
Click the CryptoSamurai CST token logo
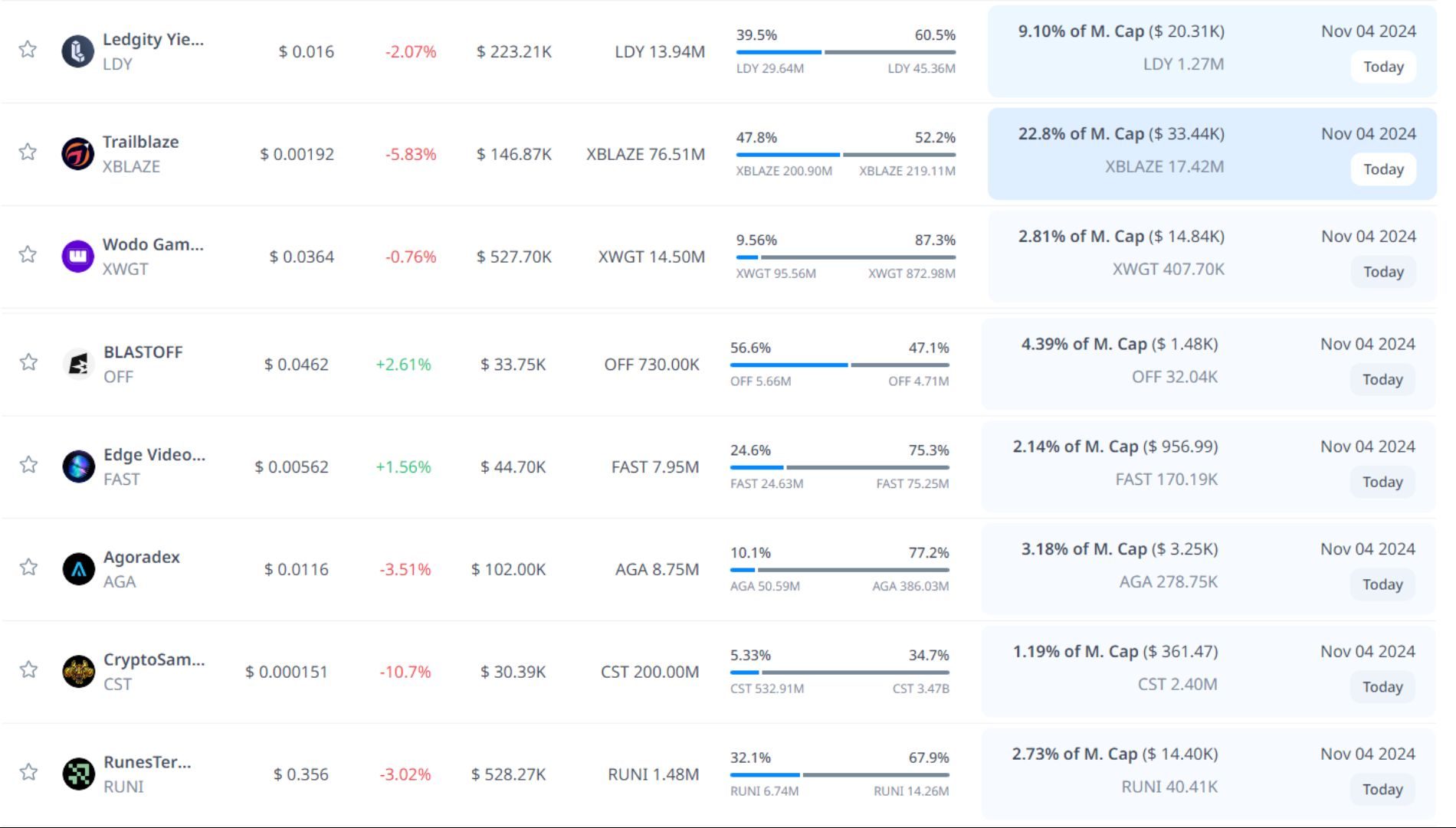coord(78,672)
